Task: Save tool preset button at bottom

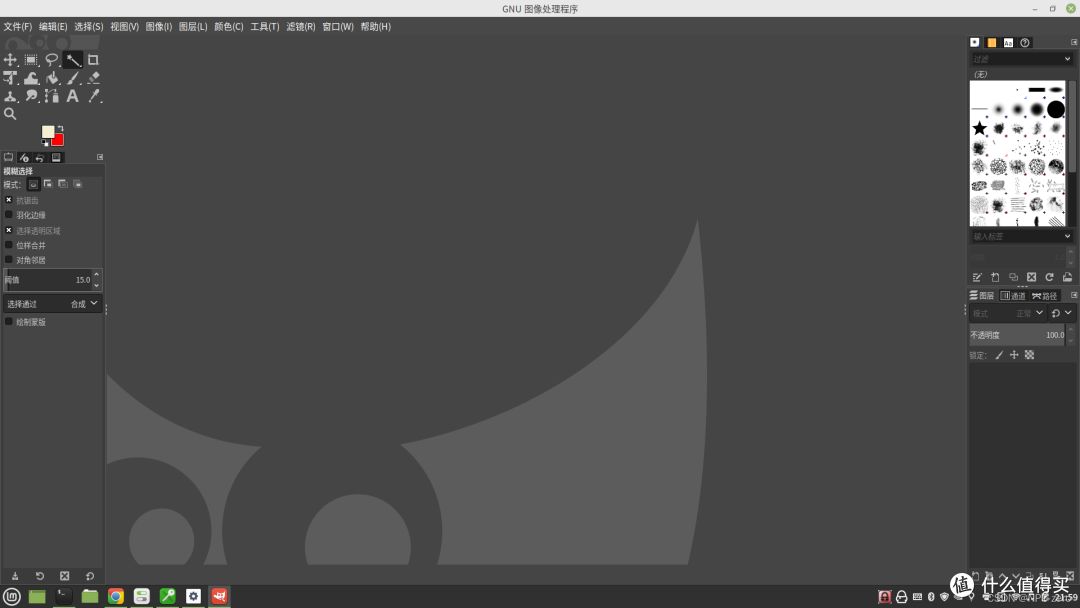Action: pyautogui.click(x=15, y=576)
